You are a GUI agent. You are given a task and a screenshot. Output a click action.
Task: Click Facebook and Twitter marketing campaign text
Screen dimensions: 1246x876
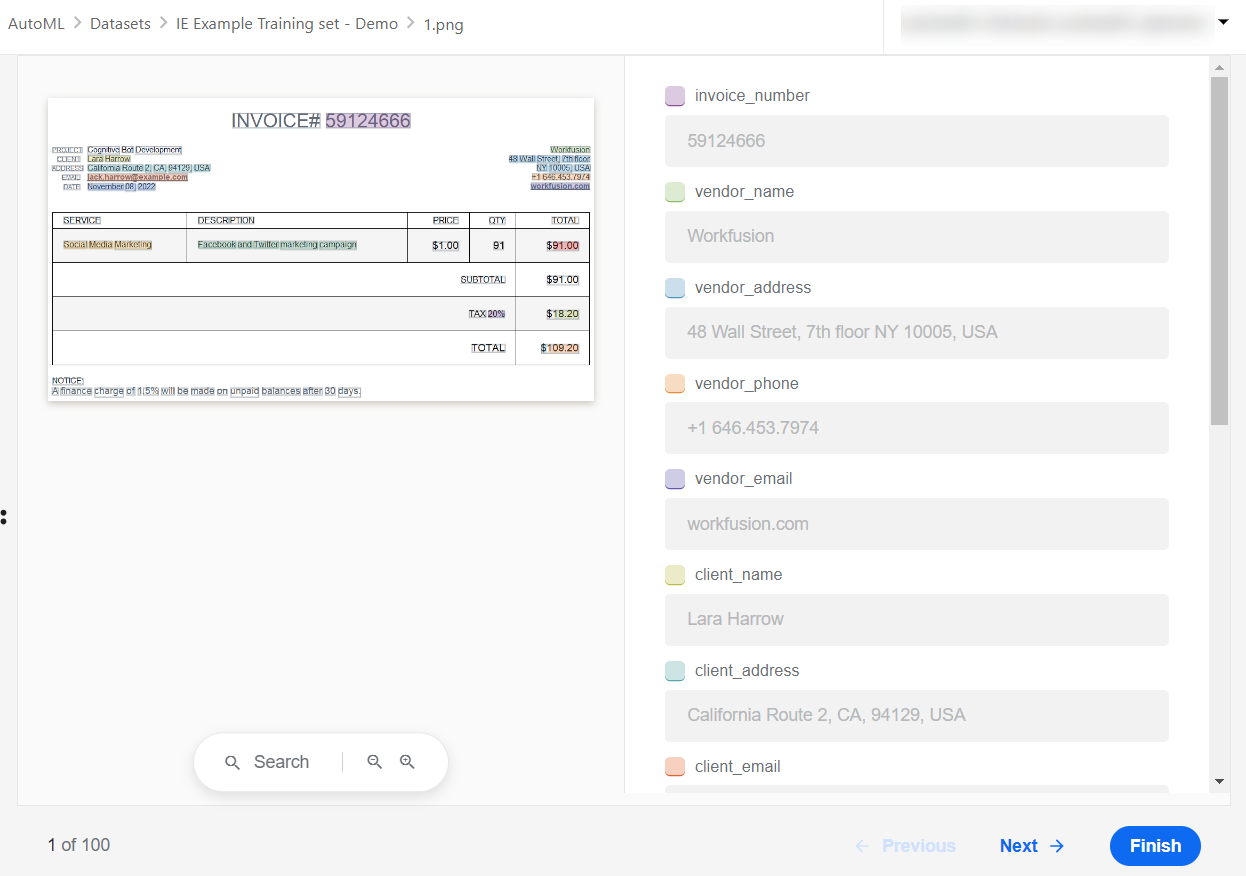click(x=277, y=244)
